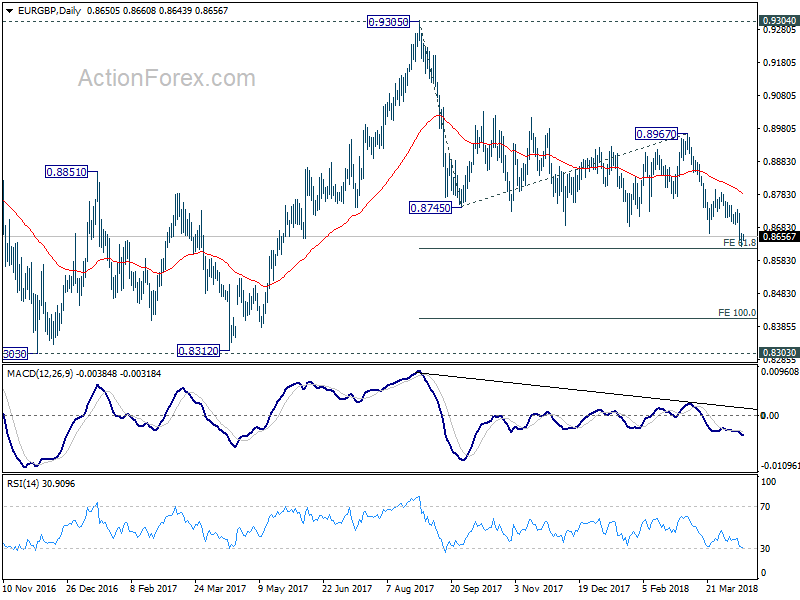
Task: Click the 0.87830 price axis value
Action: coord(780,194)
